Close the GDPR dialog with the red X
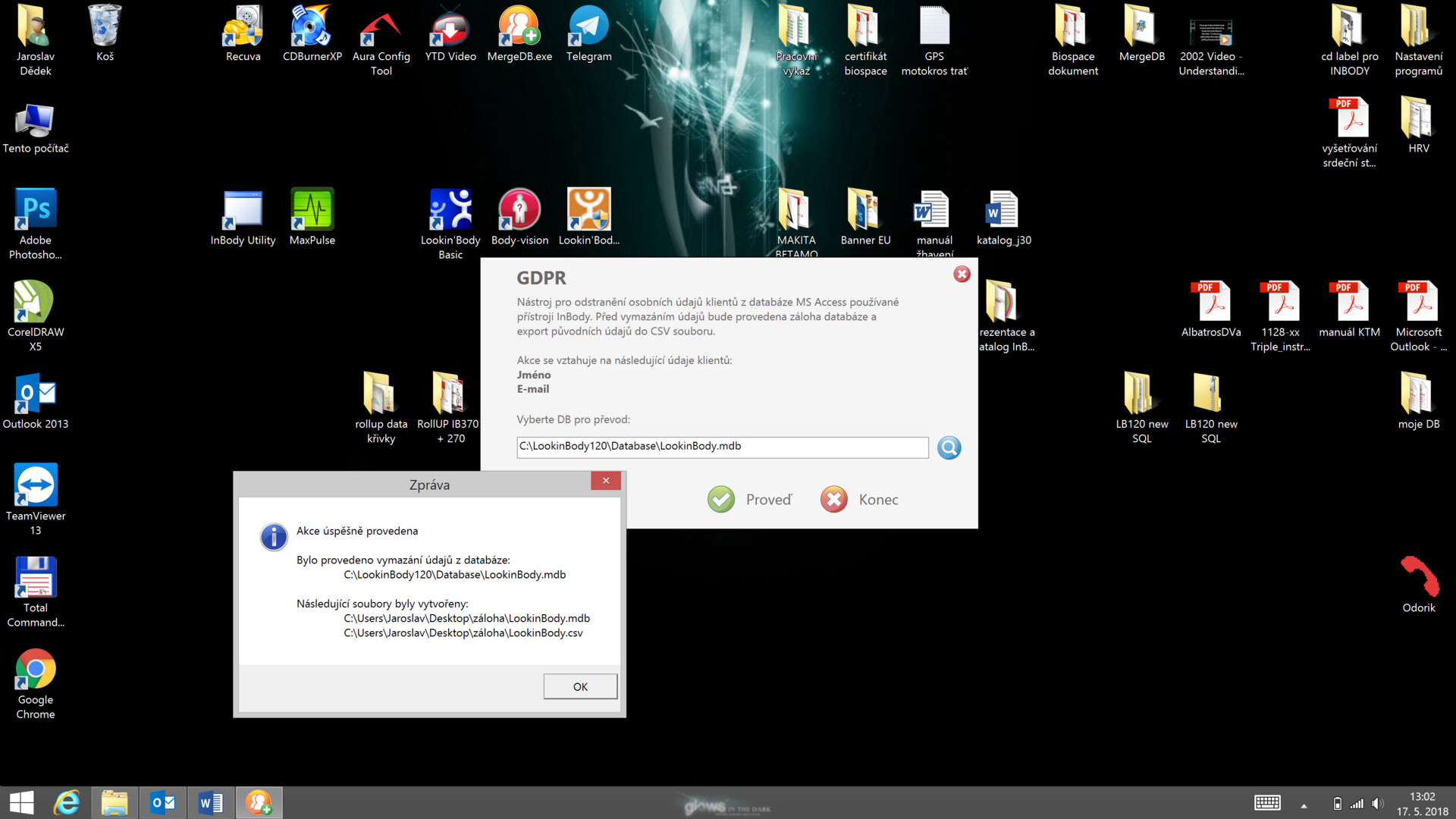1456x819 pixels. point(962,275)
